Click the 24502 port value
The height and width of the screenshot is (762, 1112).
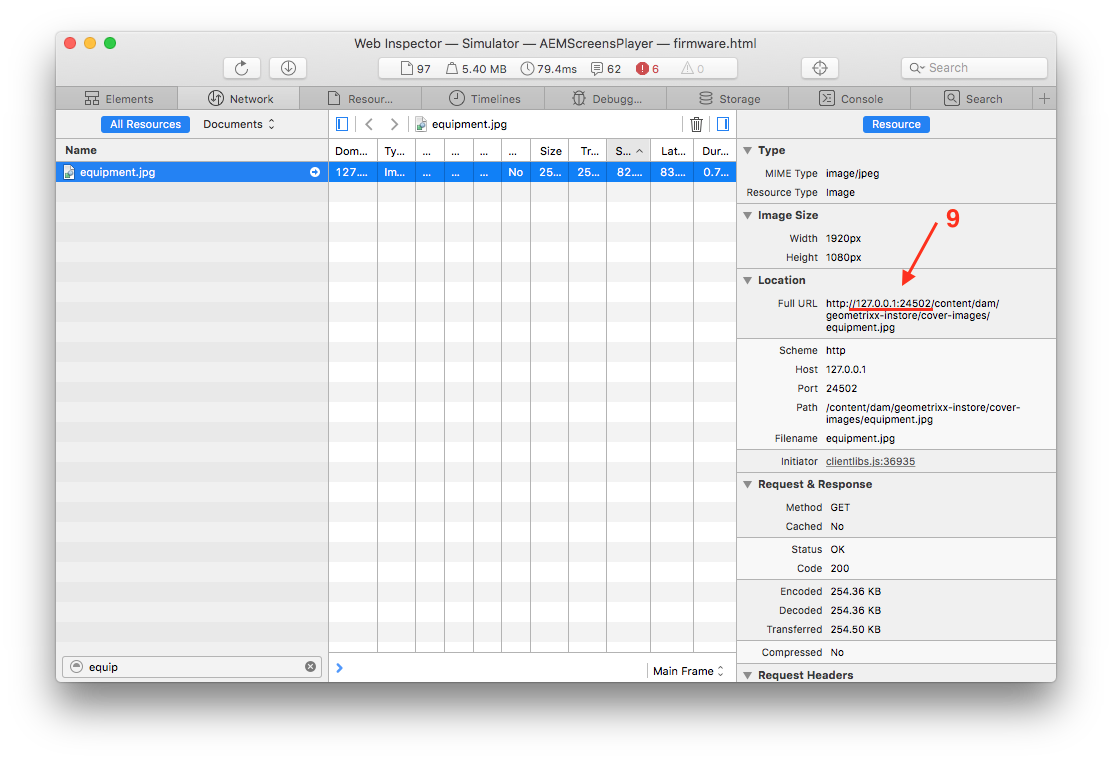(x=841, y=388)
